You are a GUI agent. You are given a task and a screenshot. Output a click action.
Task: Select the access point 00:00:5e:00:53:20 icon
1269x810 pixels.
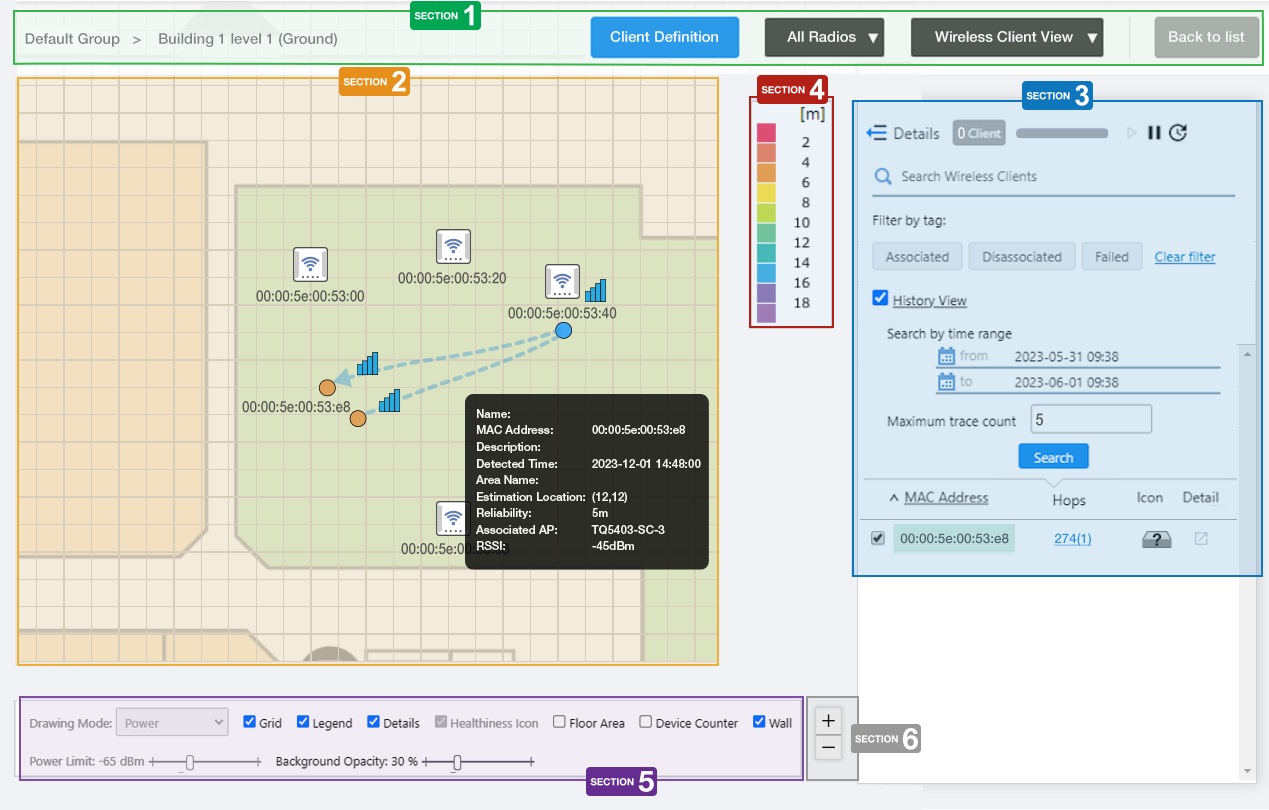[453, 246]
